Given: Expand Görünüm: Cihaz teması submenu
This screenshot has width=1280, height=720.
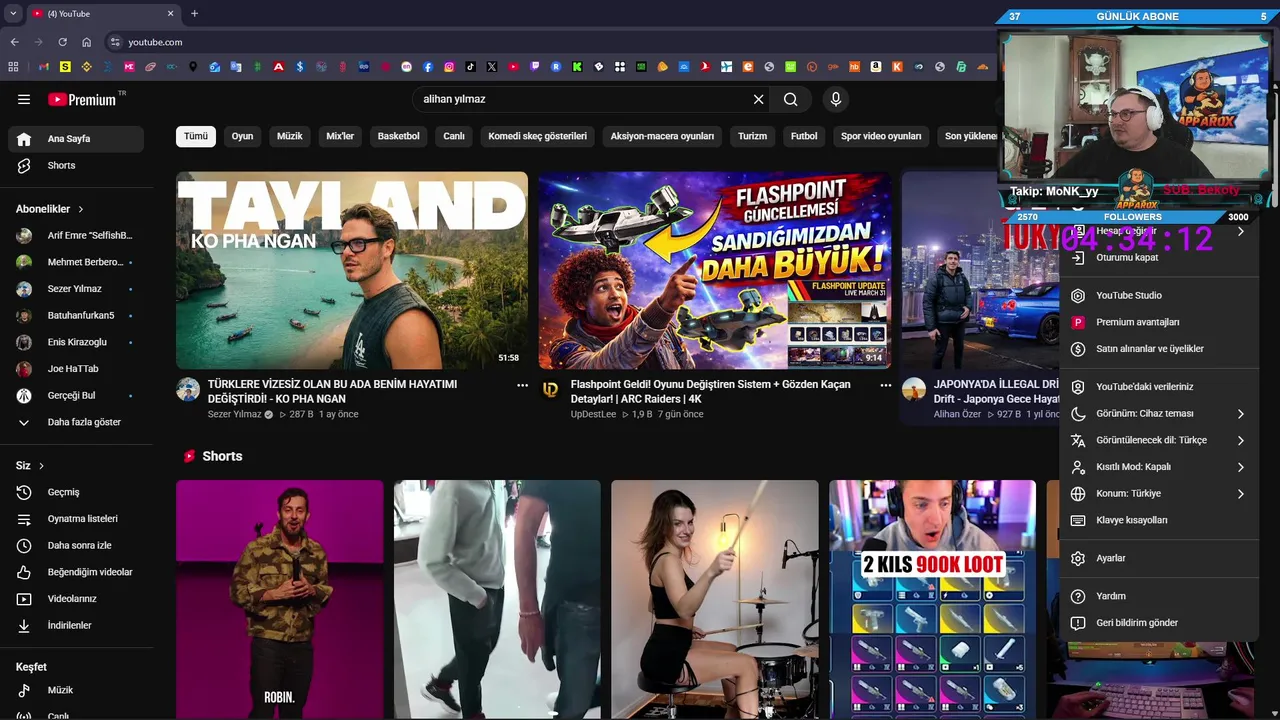Looking at the screenshot, I should (1159, 413).
